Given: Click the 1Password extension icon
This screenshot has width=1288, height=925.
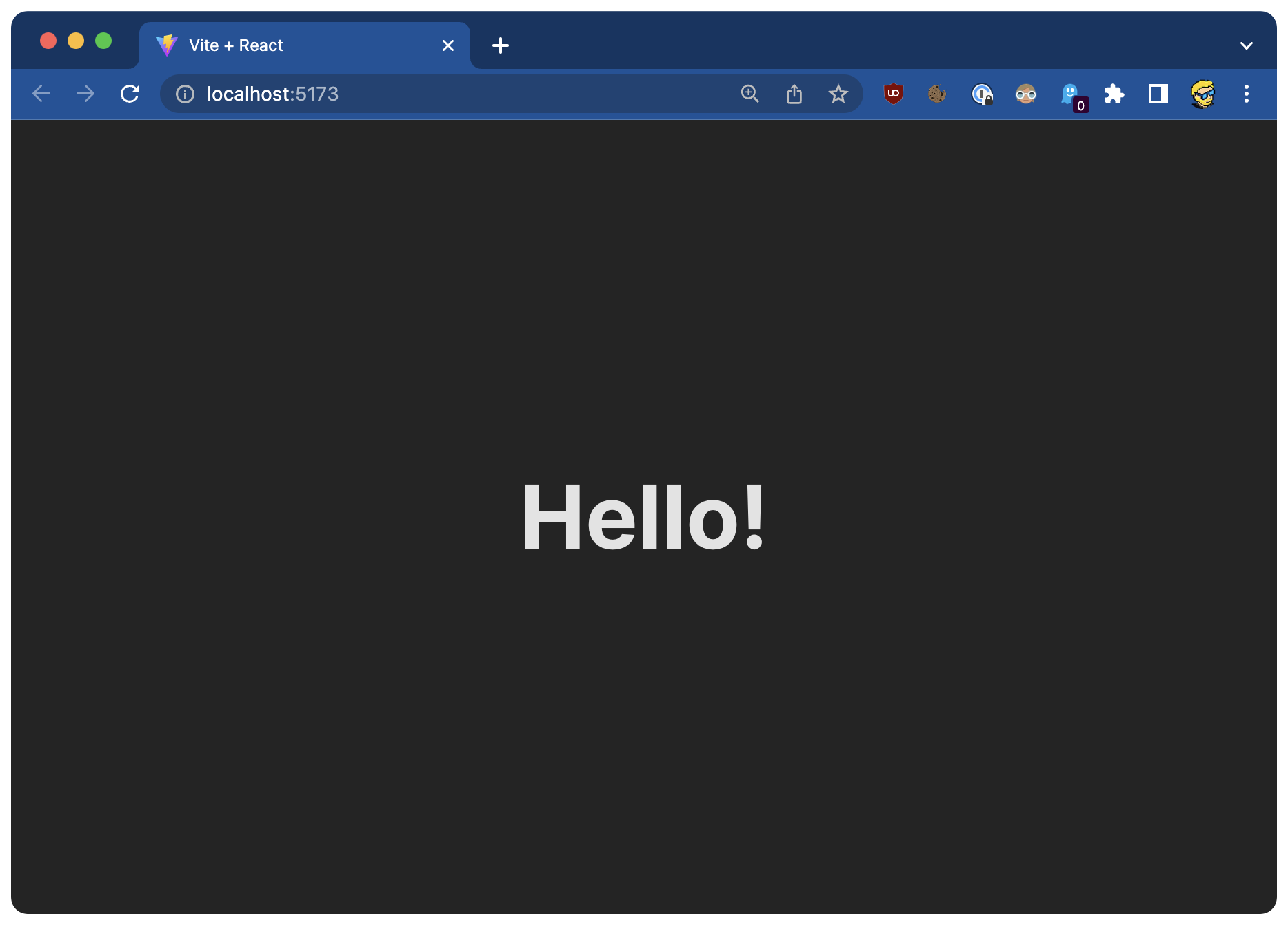Looking at the screenshot, I should pos(981,94).
